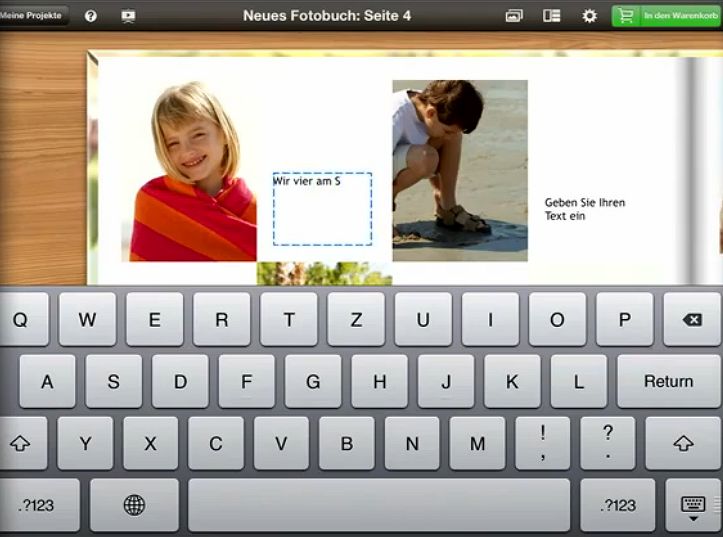
Task: Hide keyboard with the dismiss key
Action: click(692, 506)
